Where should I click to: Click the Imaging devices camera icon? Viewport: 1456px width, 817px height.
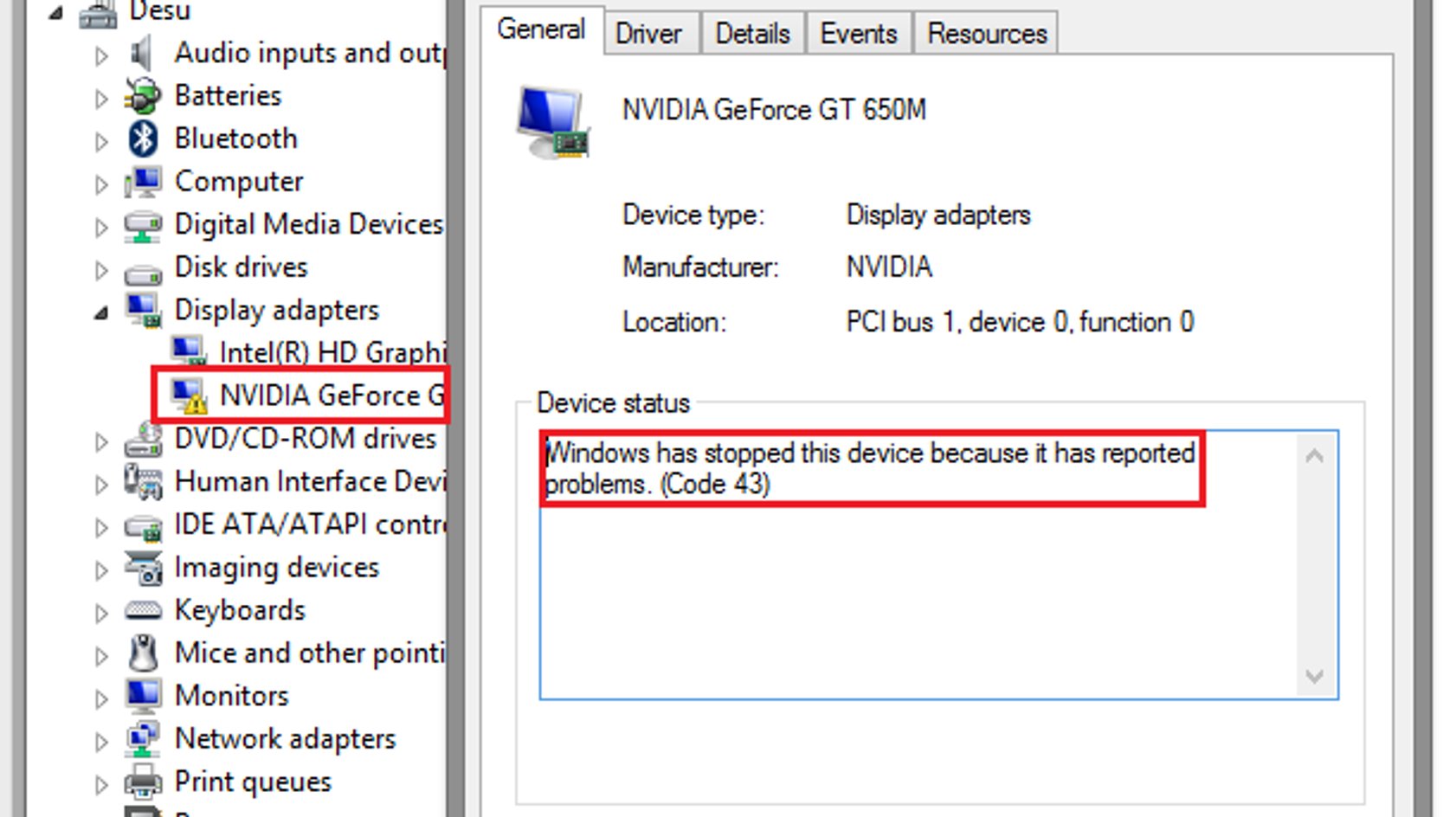pos(143,568)
